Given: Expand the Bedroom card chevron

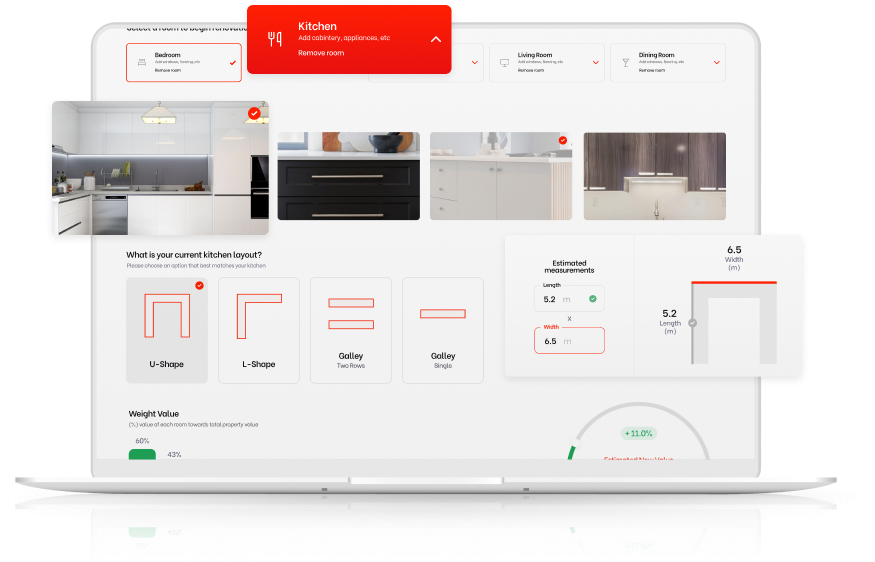Looking at the screenshot, I should point(232,62).
